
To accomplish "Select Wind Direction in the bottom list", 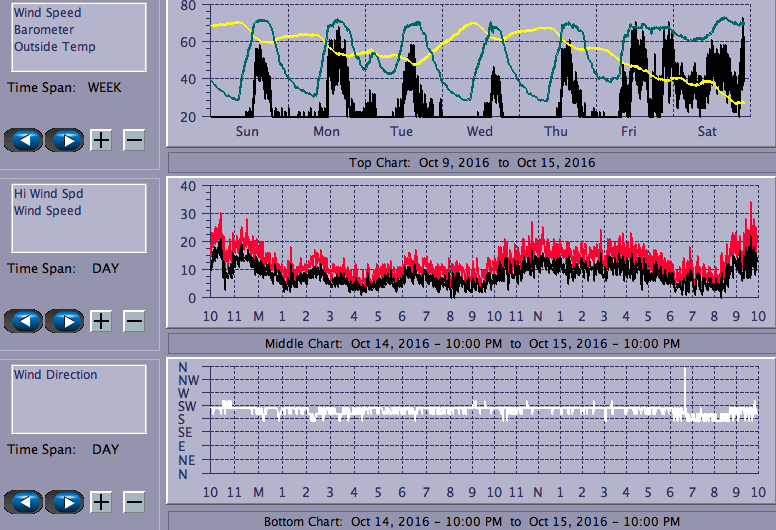I will (55, 375).
